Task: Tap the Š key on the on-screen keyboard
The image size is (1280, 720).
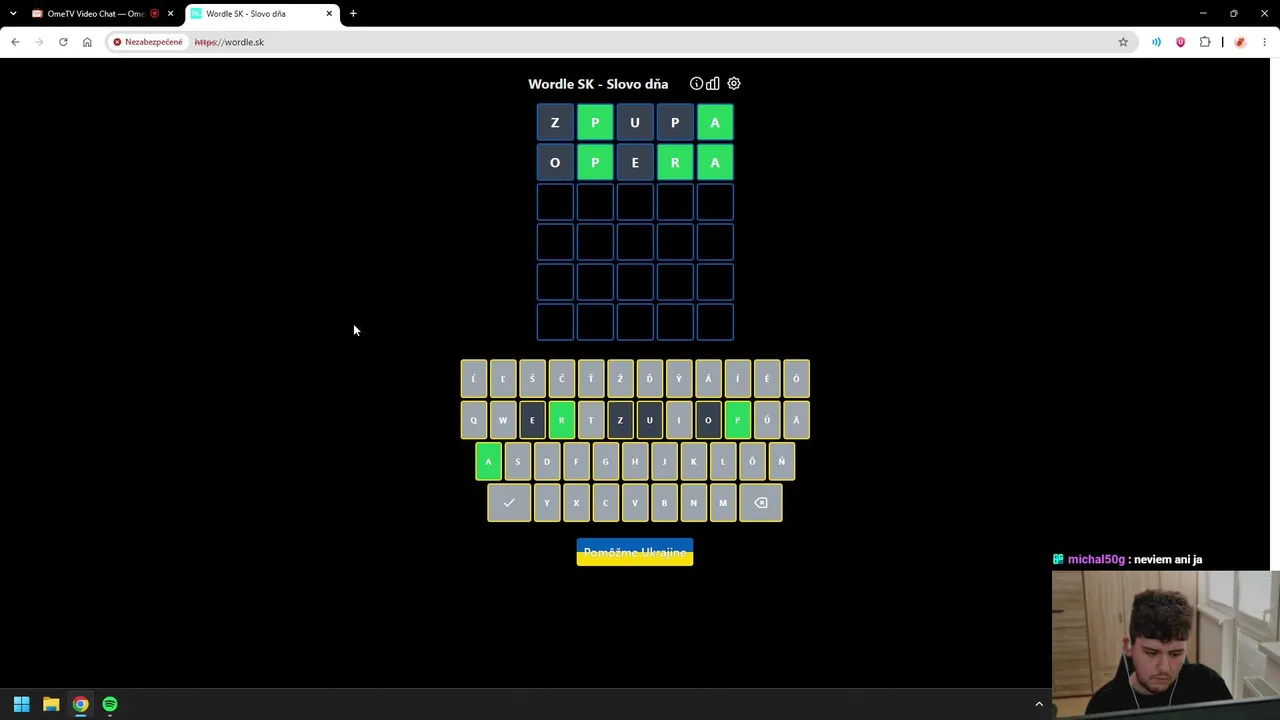Action: (532, 379)
